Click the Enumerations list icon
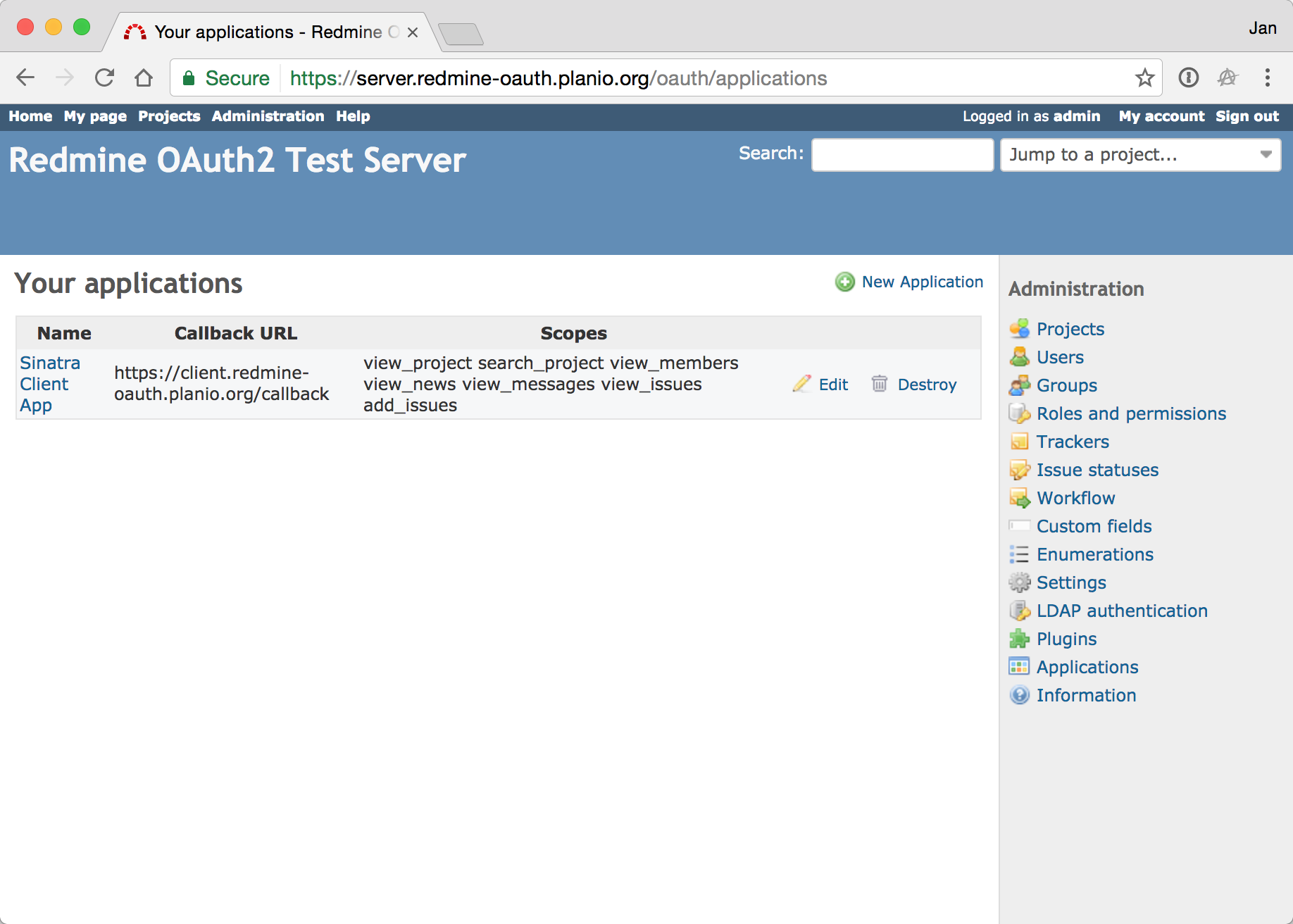The image size is (1293, 924). [1019, 554]
